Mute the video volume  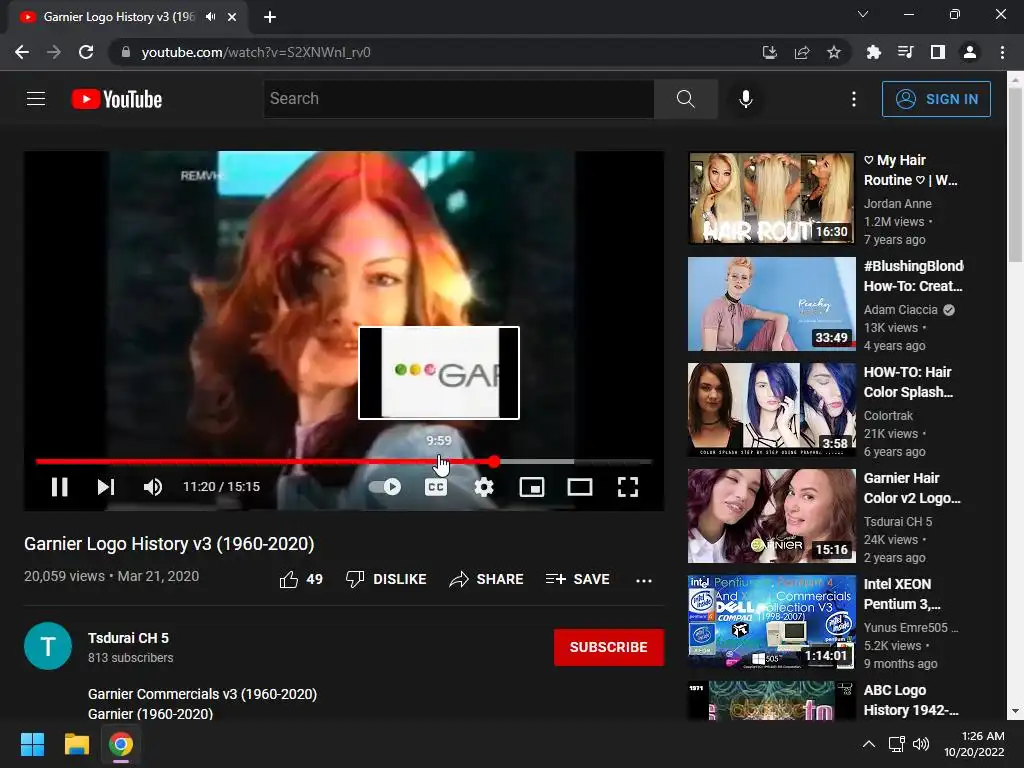[153, 487]
